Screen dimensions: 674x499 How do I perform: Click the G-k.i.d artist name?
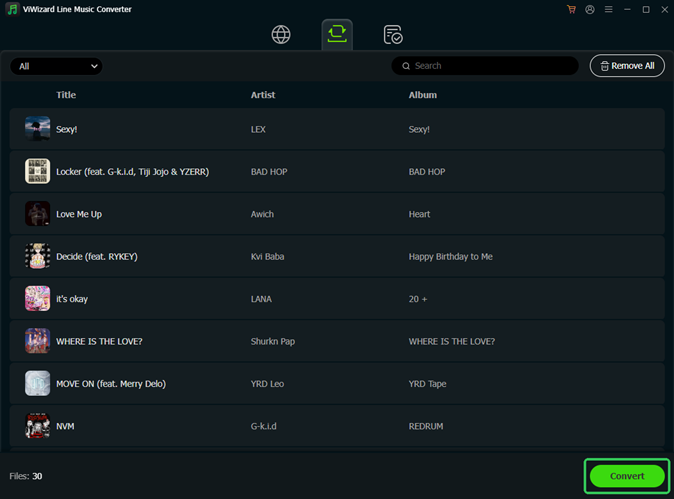click(x=263, y=426)
